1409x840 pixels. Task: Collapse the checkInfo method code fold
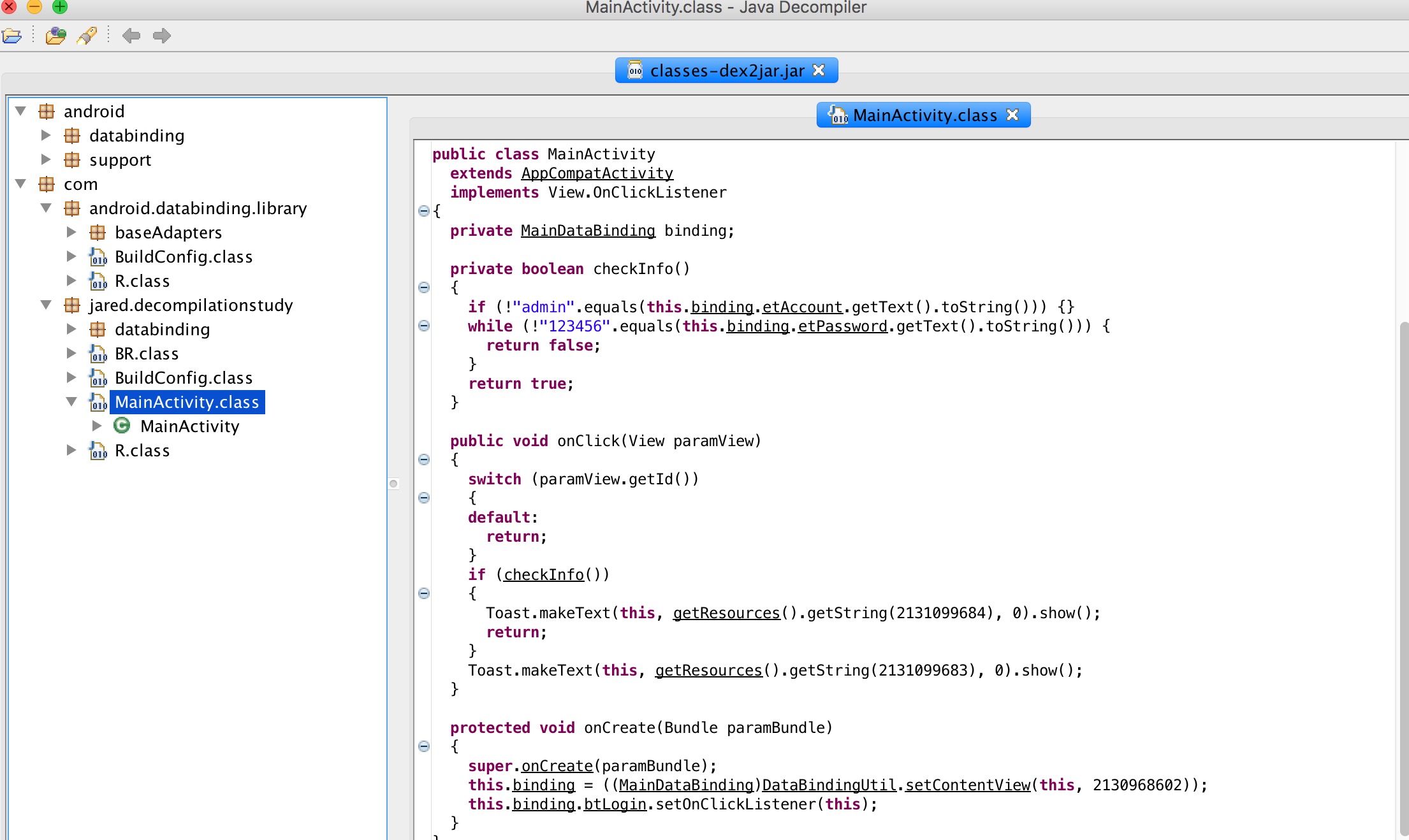424,287
